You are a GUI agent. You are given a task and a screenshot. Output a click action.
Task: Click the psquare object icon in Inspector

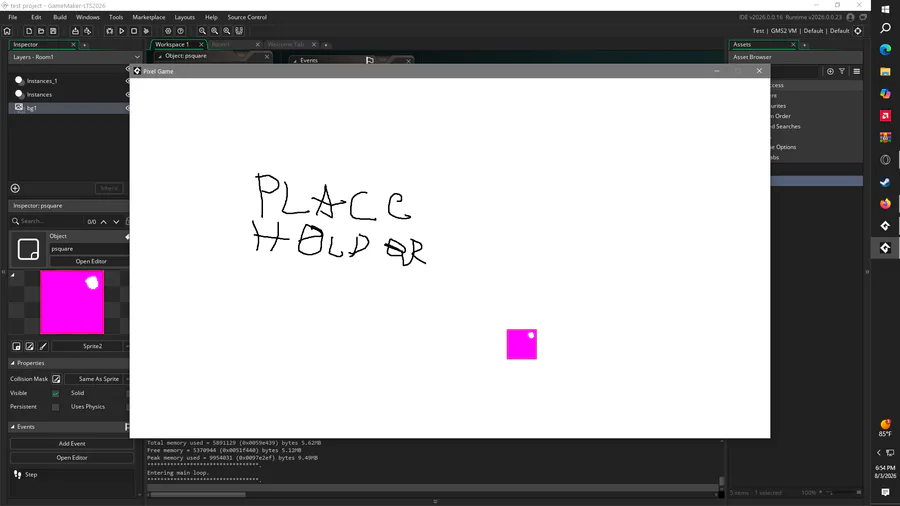pos(28,250)
